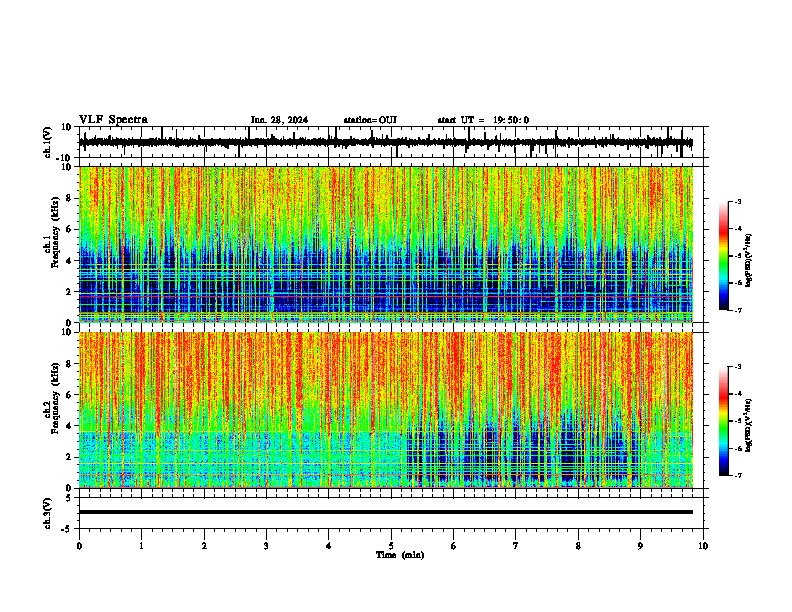Click the date text "Jan. 28, 2024"
Screen dimensions: 792x612
pos(279,120)
